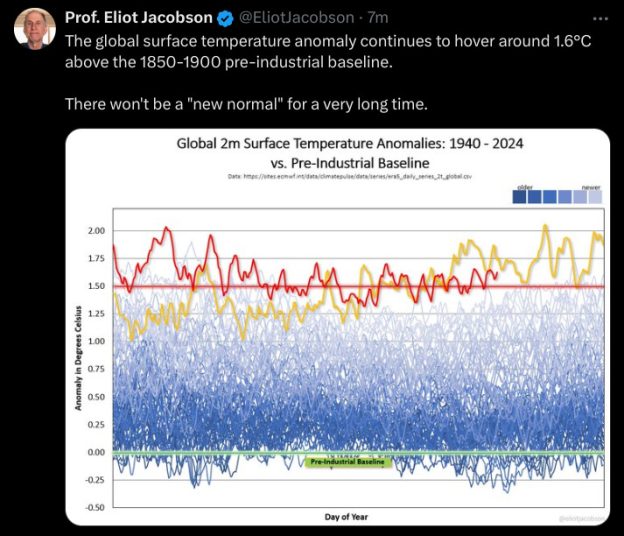Click the blue verified badge
This screenshot has width=624, height=536.
(x=223, y=18)
